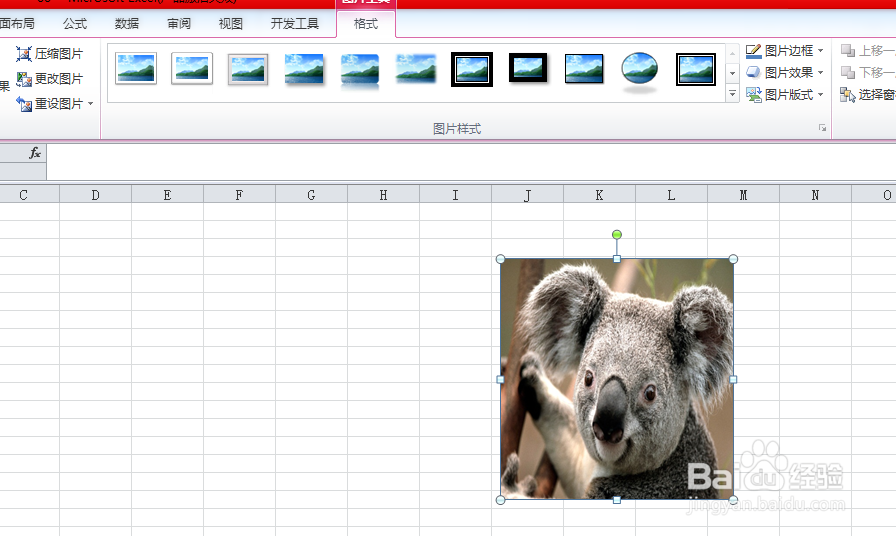Select column G header
The height and width of the screenshot is (536, 896).
(x=311, y=195)
